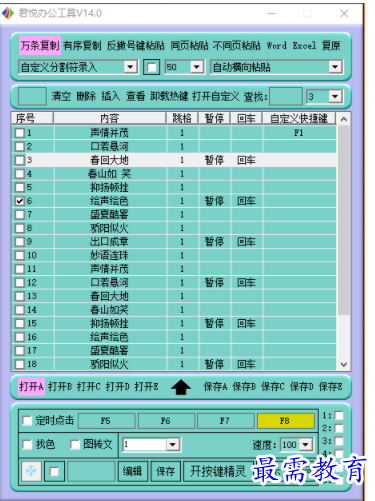Screen dimensions: 375x501
Task: Enable the 定时点击 checkbox
Action: pyautogui.click(x=27, y=421)
